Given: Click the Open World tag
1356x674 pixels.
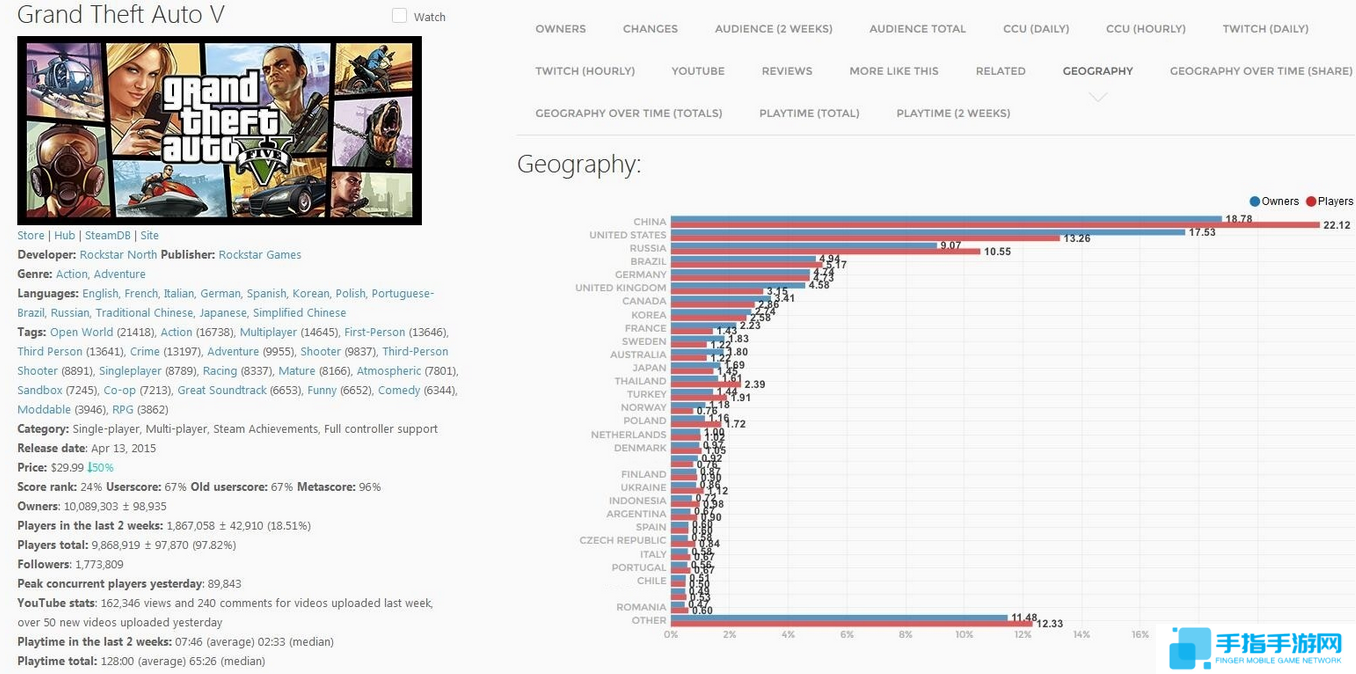Looking at the screenshot, I should [81, 332].
